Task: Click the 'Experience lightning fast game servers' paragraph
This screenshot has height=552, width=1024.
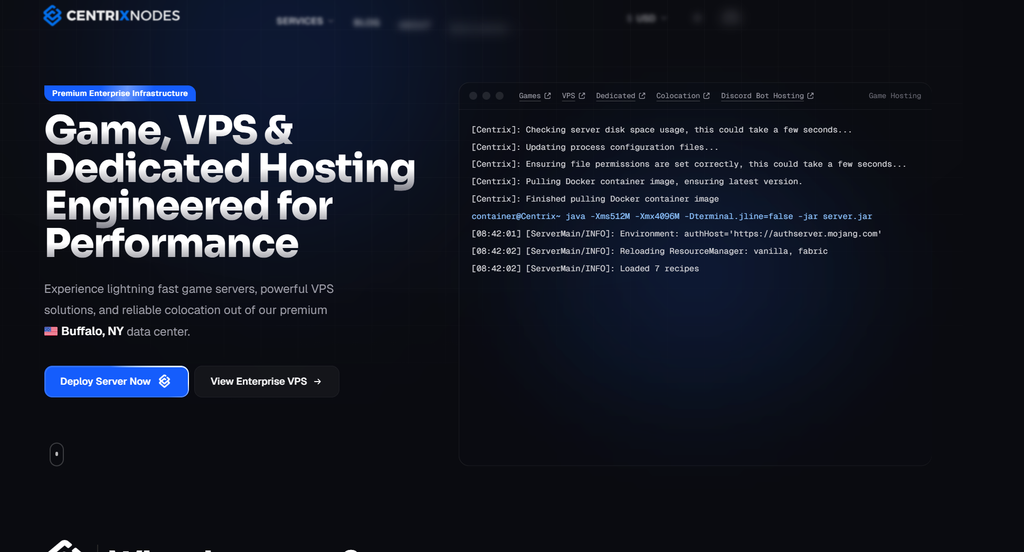Action: click(x=189, y=310)
